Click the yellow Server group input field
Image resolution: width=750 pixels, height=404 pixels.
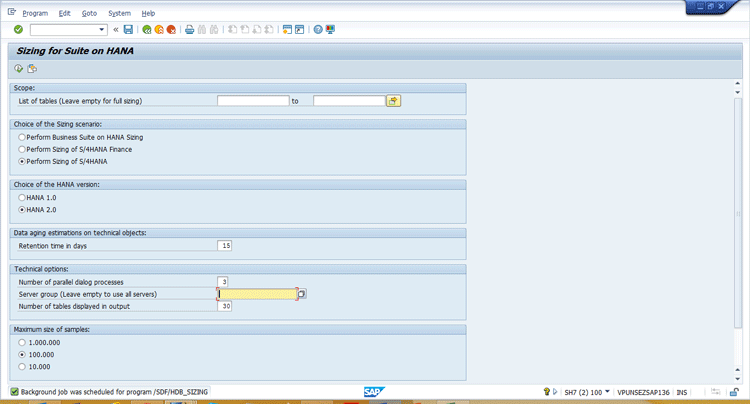[x=257, y=294]
